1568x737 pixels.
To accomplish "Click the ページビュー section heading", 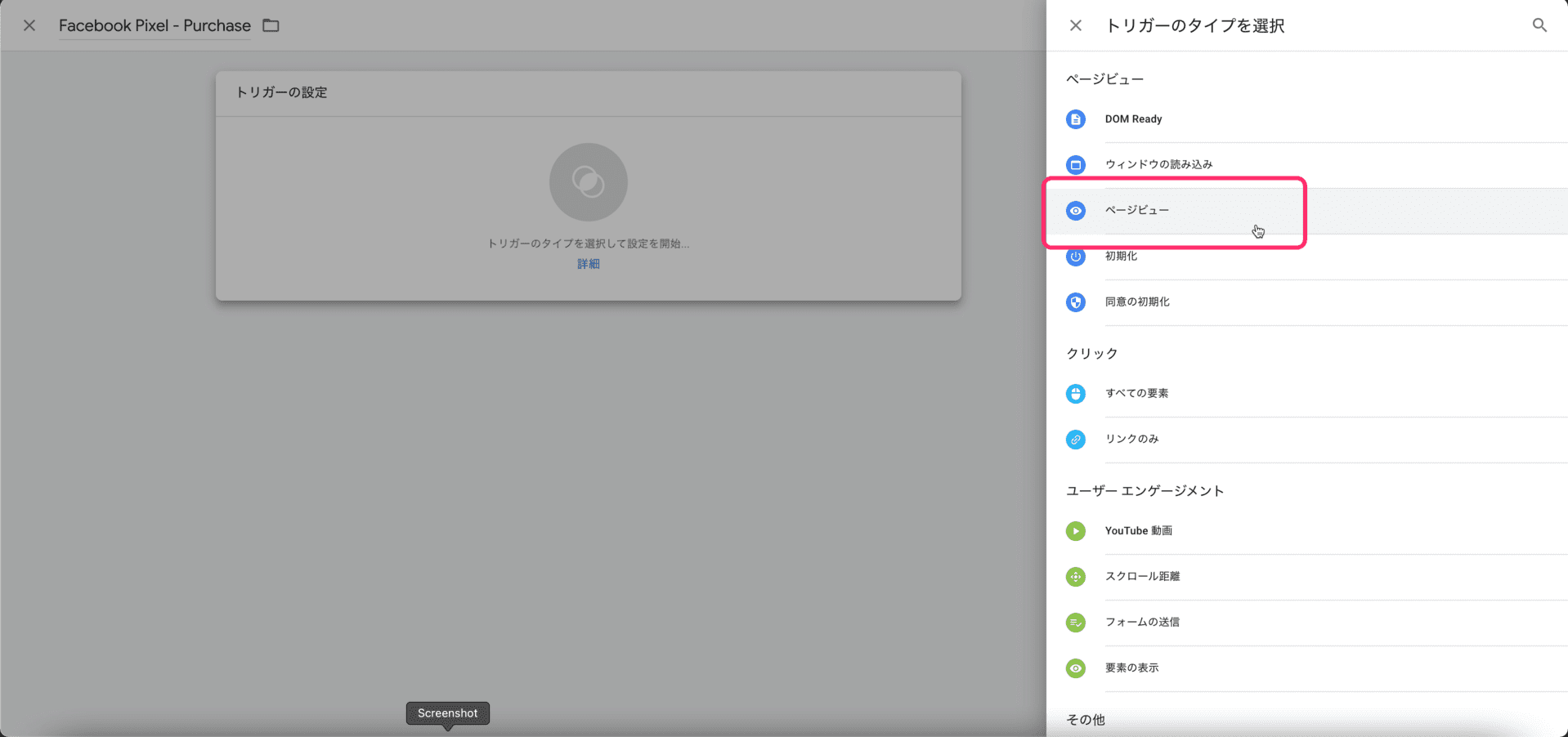I will [x=1105, y=79].
